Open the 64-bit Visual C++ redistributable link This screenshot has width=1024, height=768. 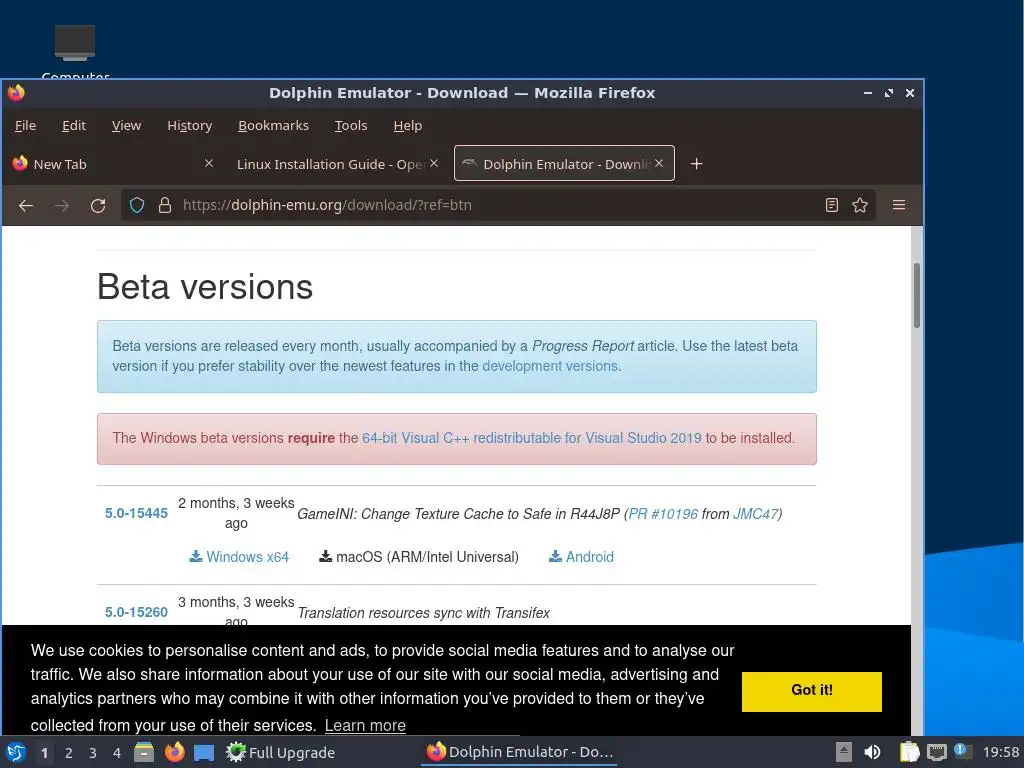(532, 438)
